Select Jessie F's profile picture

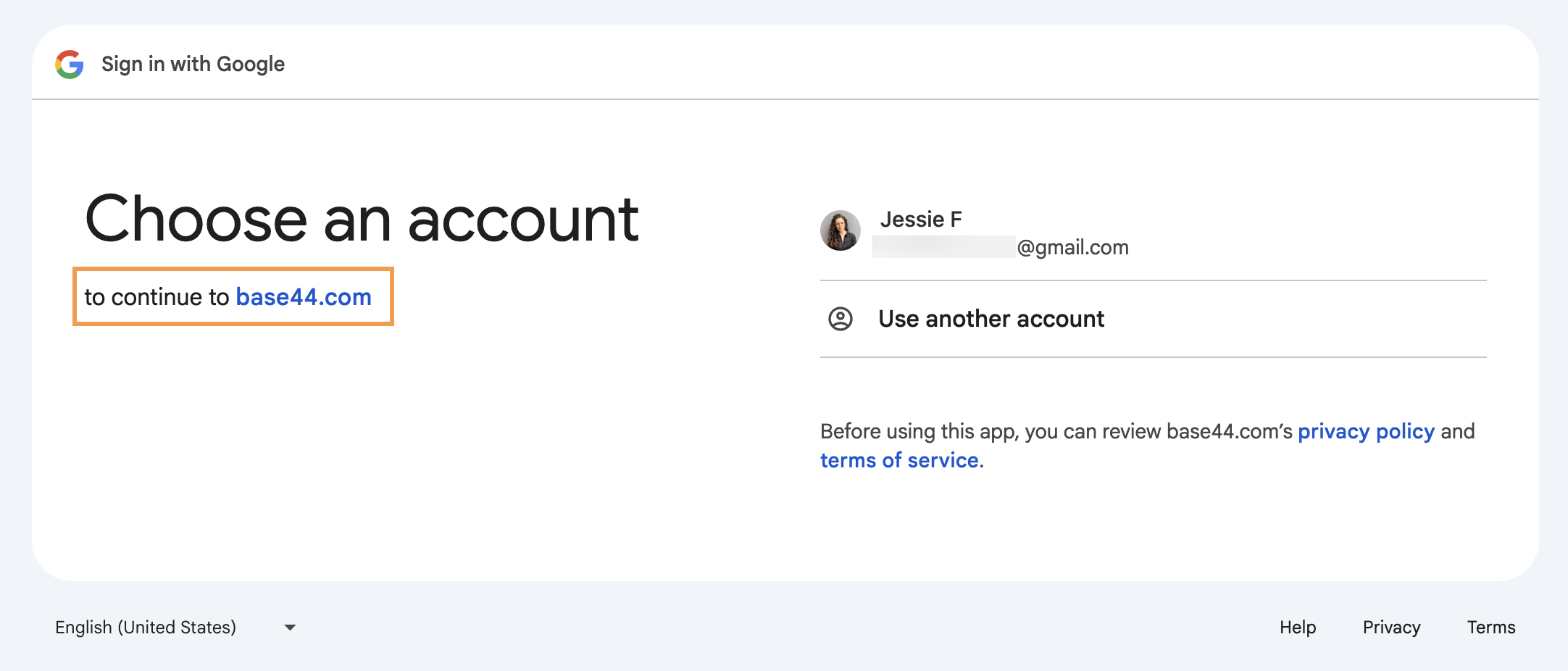point(841,230)
